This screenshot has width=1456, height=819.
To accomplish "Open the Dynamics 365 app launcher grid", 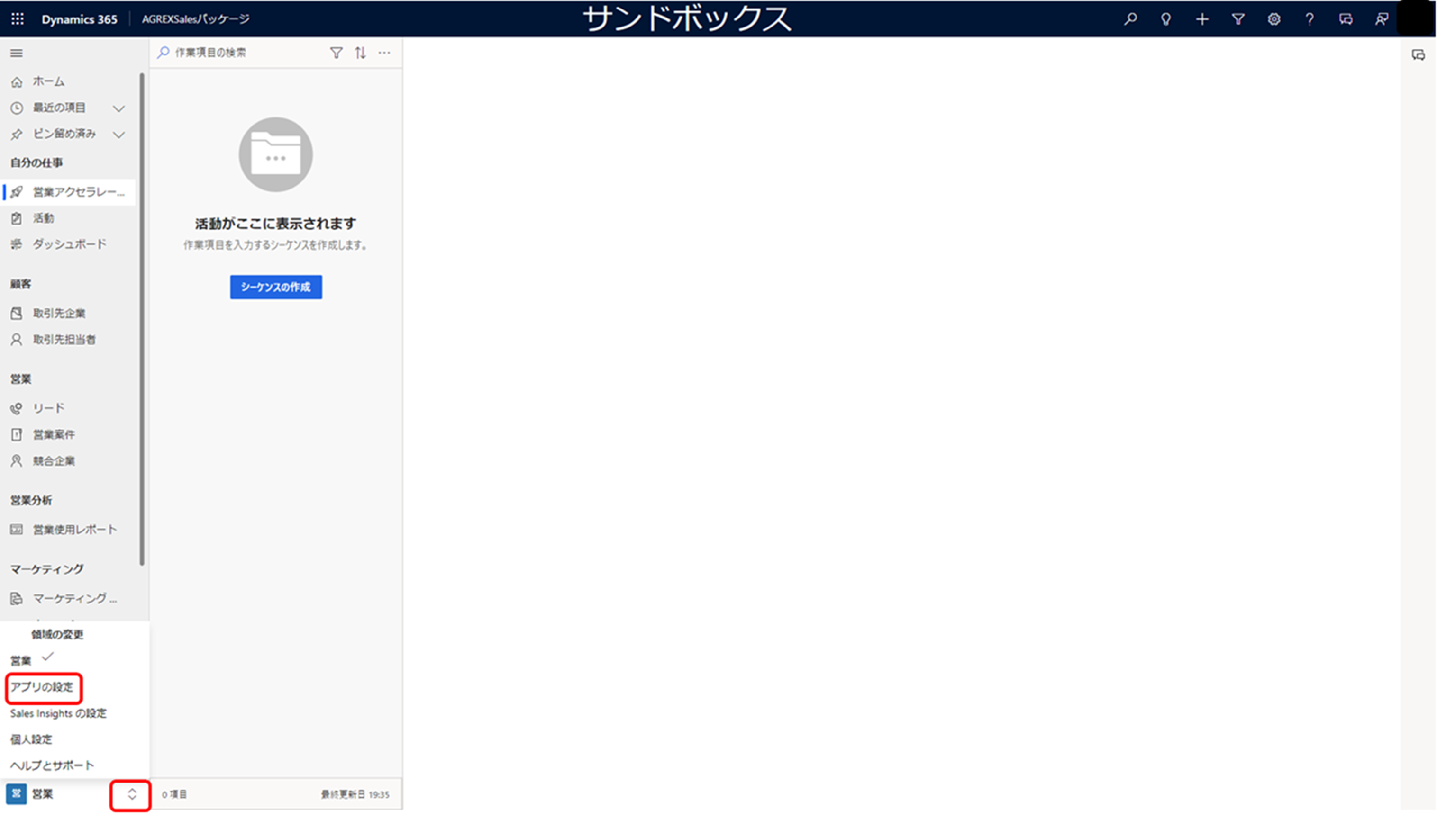I will (x=18, y=19).
